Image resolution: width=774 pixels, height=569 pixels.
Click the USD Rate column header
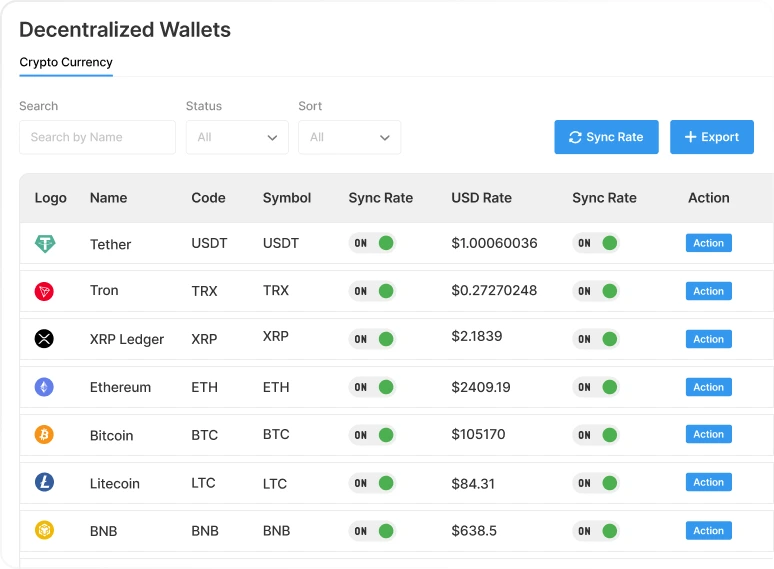(x=481, y=198)
